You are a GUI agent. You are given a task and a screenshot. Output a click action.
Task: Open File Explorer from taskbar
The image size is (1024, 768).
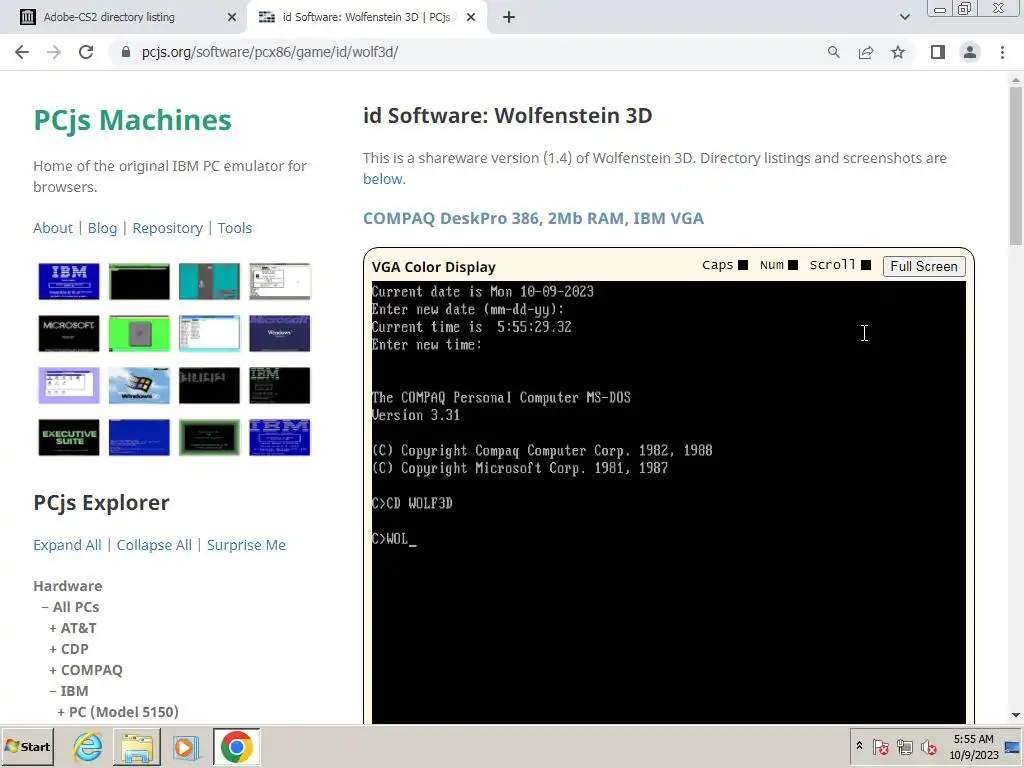[137, 746]
